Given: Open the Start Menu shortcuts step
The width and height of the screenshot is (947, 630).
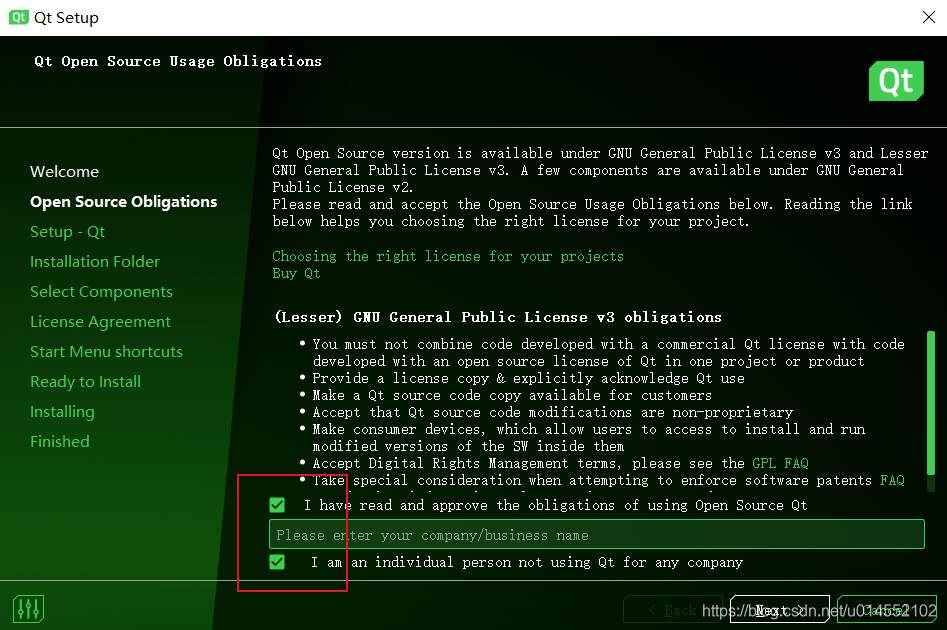Looking at the screenshot, I should [x=107, y=351].
